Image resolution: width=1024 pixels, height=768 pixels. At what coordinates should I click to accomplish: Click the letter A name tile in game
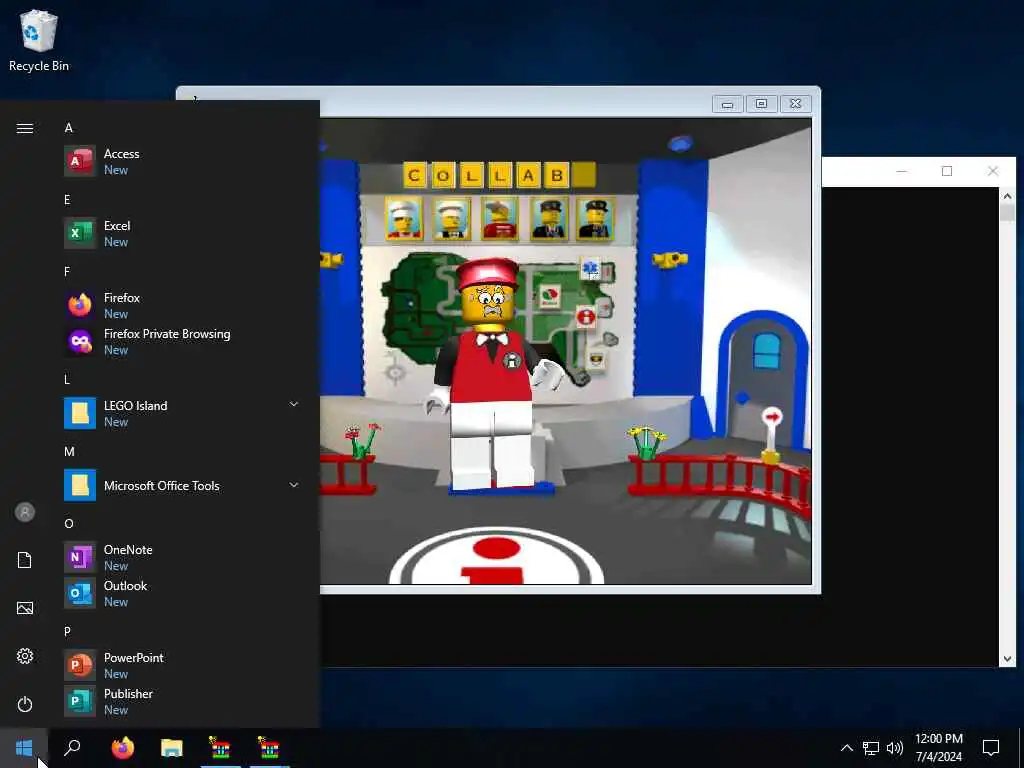[x=528, y=175]
